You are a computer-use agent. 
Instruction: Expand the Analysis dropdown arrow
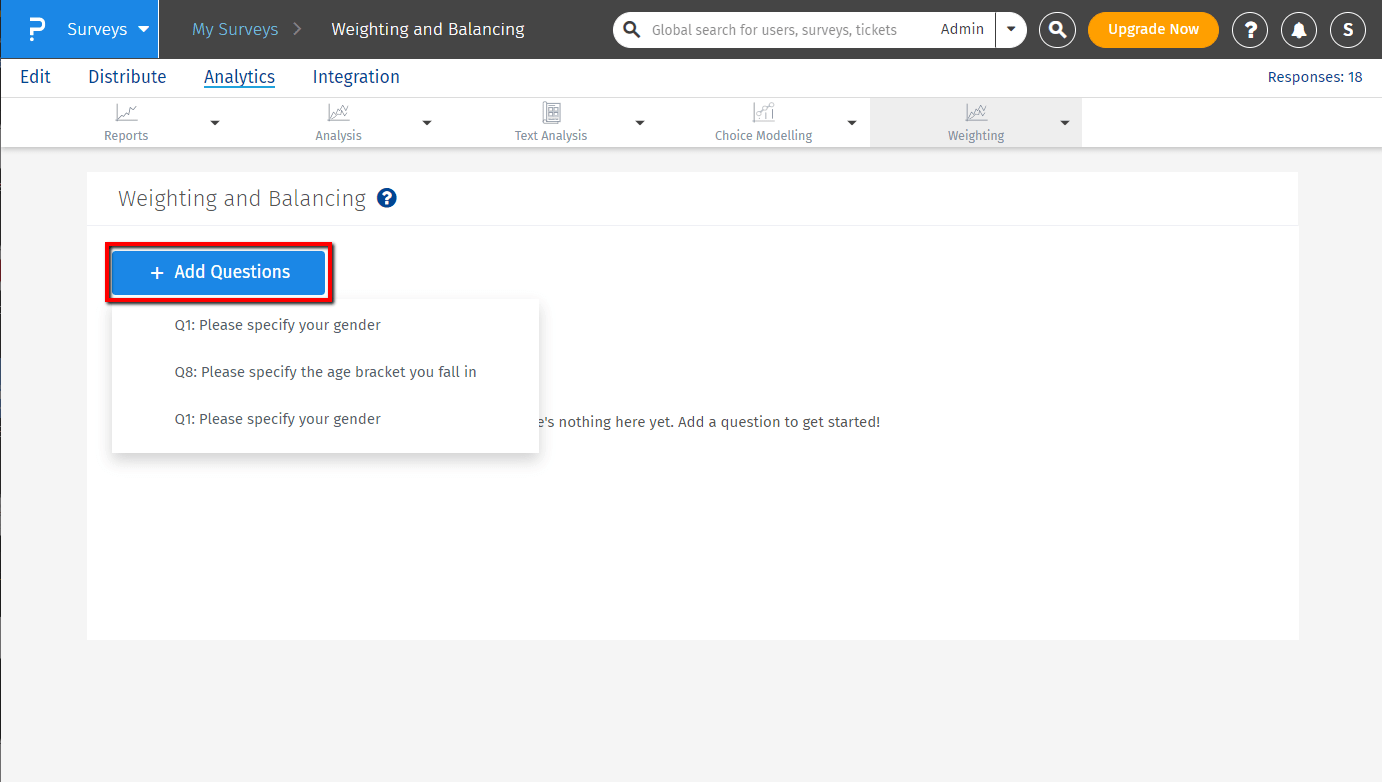click(427, 123)
